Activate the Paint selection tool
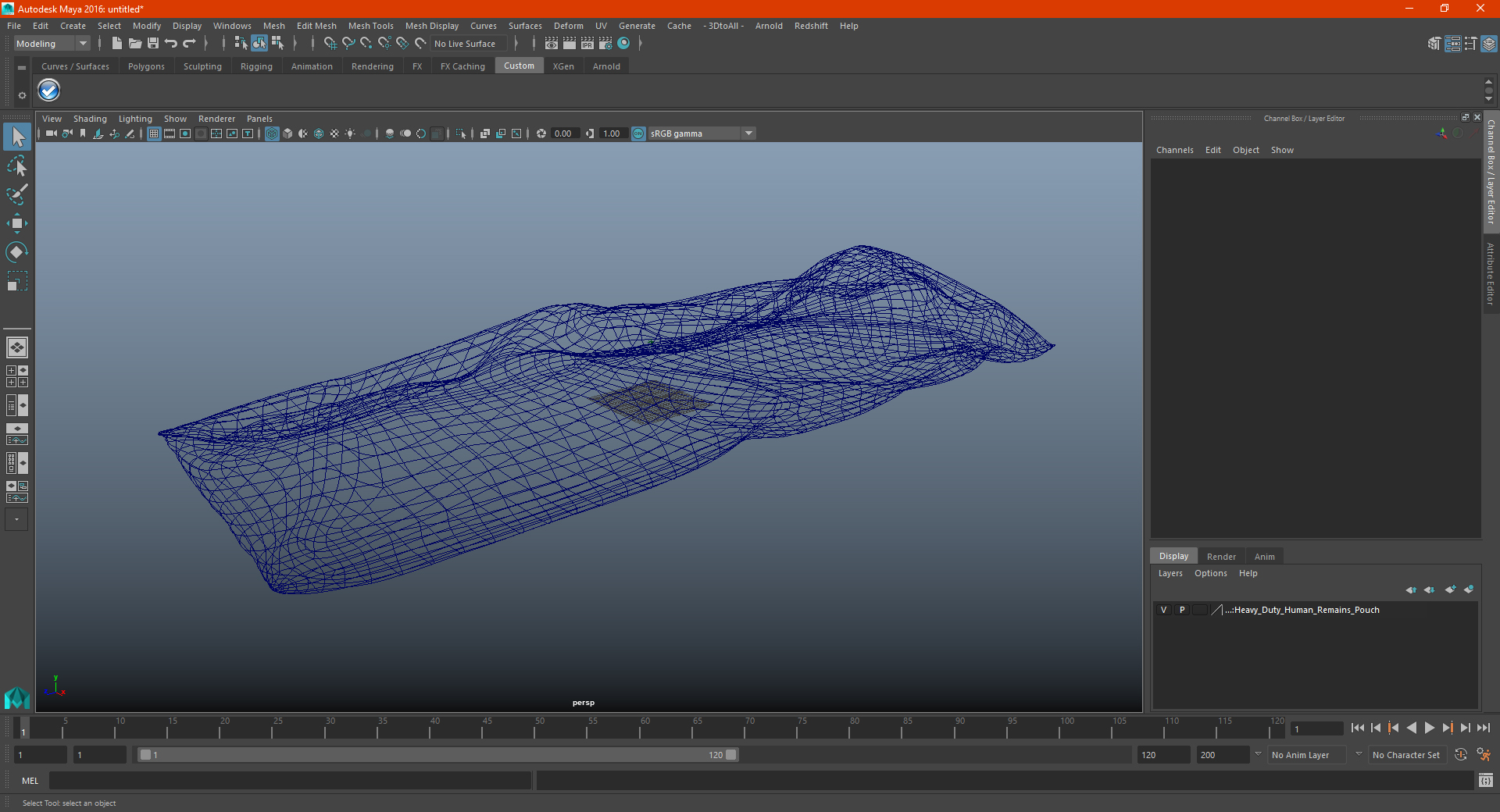The width and height of the screenshot is (1500, 812). pos(17,194)
